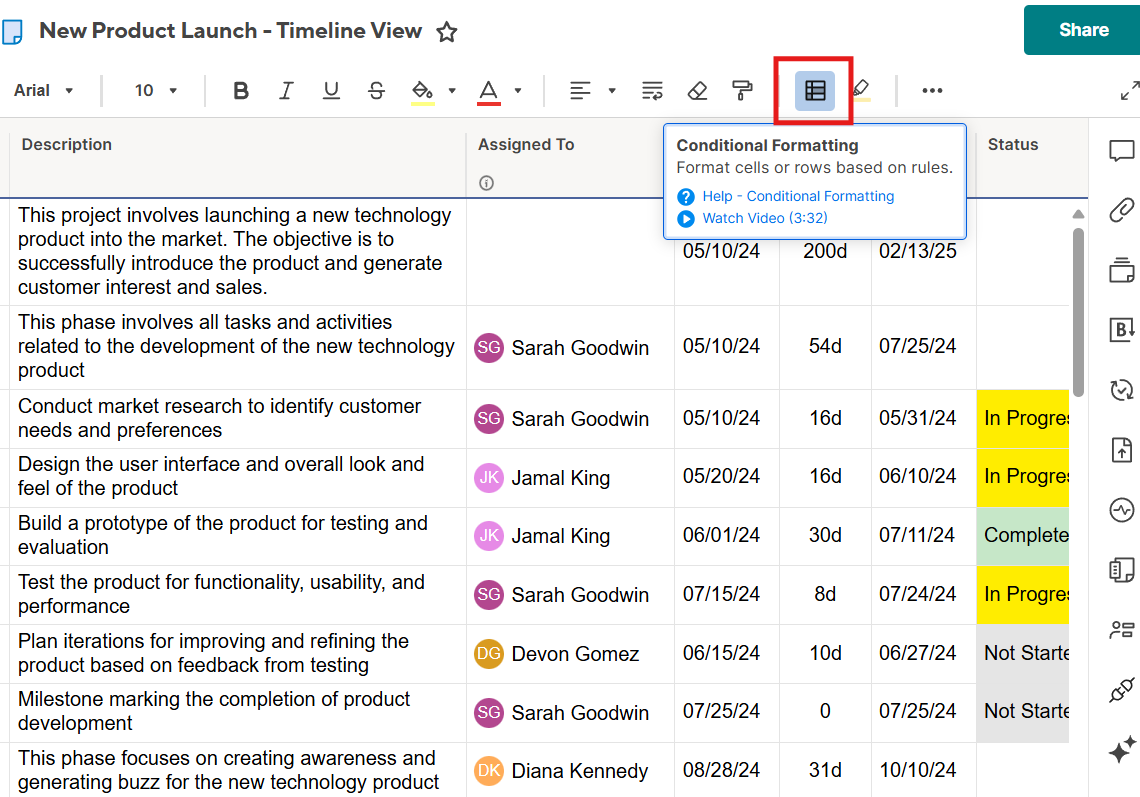Open the Arial font dropdown

click(x=44, y=91)
